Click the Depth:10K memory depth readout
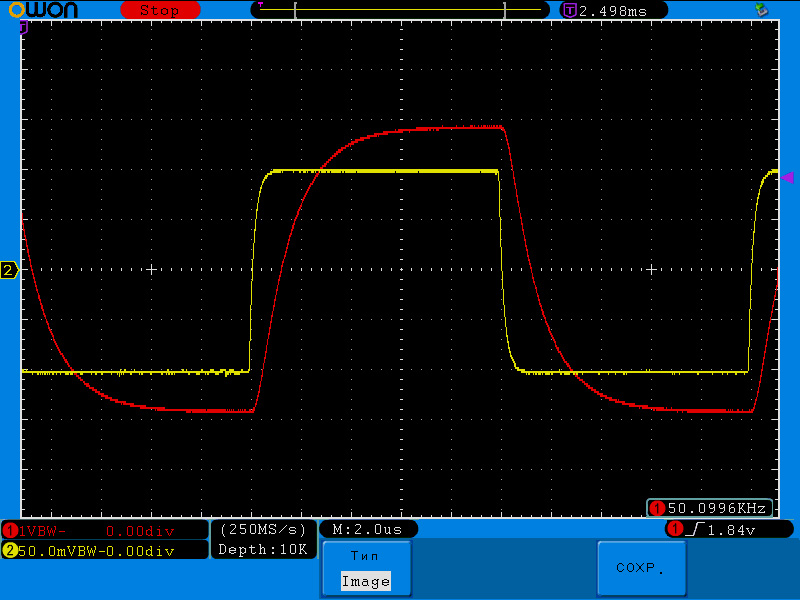This screenshot has height=600, width=800. (263, 549)
